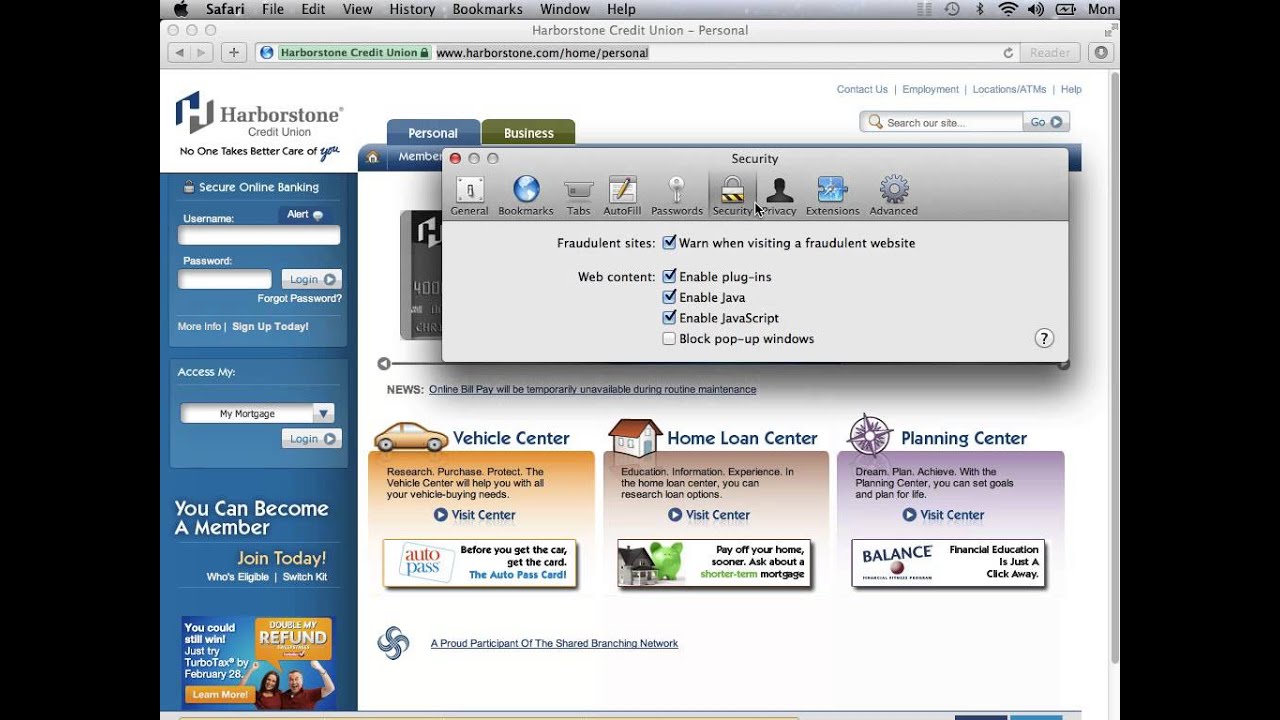Open the File menu
This screenshot has width=1280, height=720.
[x=273, y=9]
